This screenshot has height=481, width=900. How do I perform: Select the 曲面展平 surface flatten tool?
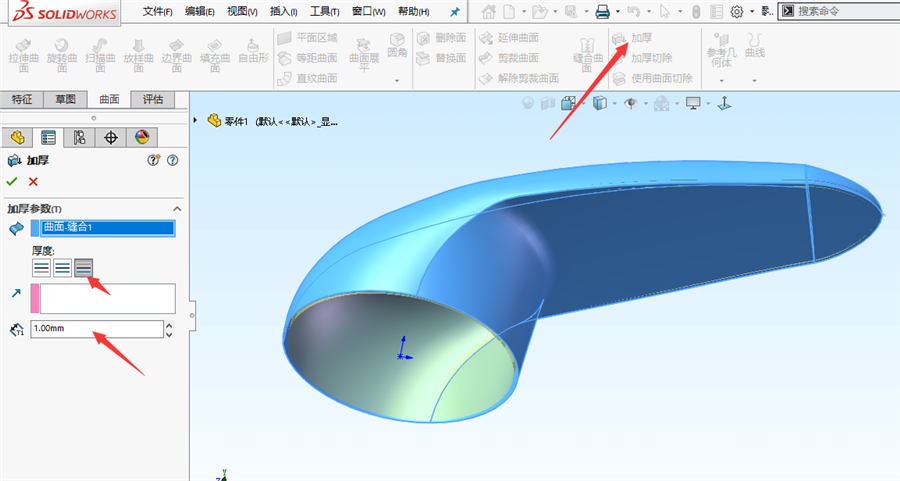coord(364,55)
